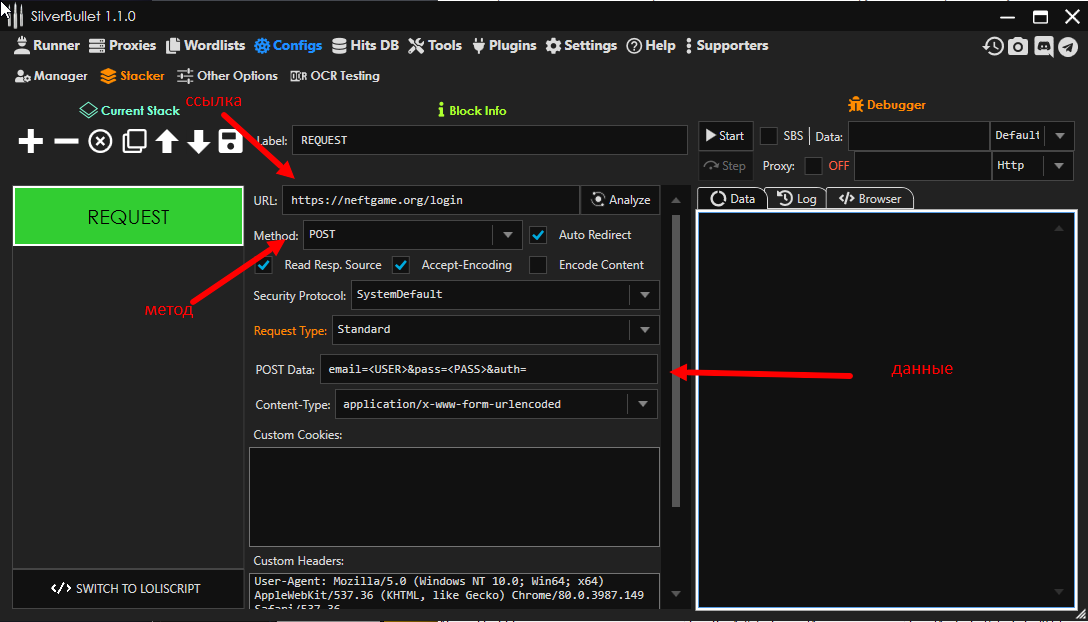This screenshot has width=1088, height=622.
Task: Click the debugger Data input field
Action: [x=919, y=136]
